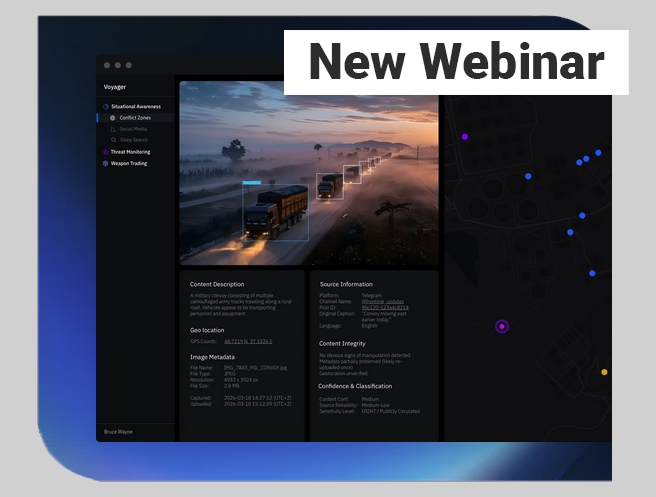Open the Weapon Trading section label
Image resolution: width=656 pixels, height=497 pixels.
(x=129, y=164)
